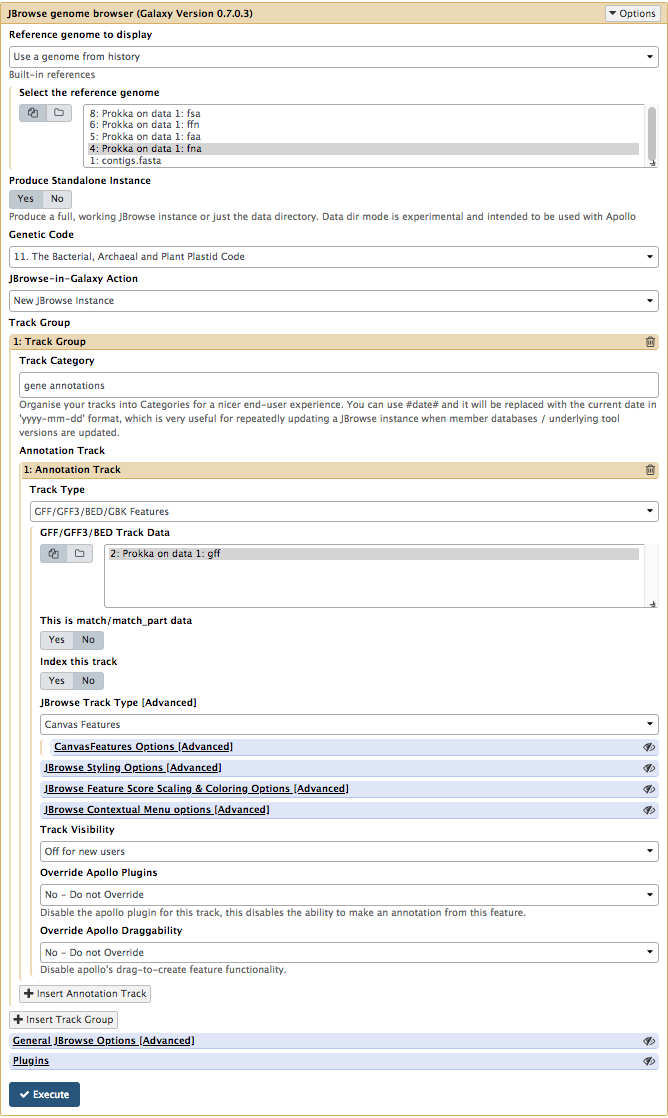This screenshot has height=1118, width=668.
Task: Set Index this track to No
Action: pyautogui.click(x=88, y=681)
